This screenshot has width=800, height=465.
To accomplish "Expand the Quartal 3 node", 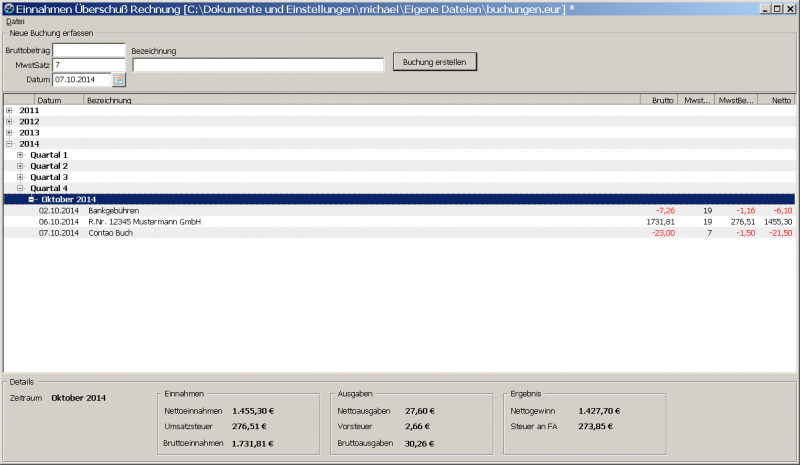I will (20, 177).
